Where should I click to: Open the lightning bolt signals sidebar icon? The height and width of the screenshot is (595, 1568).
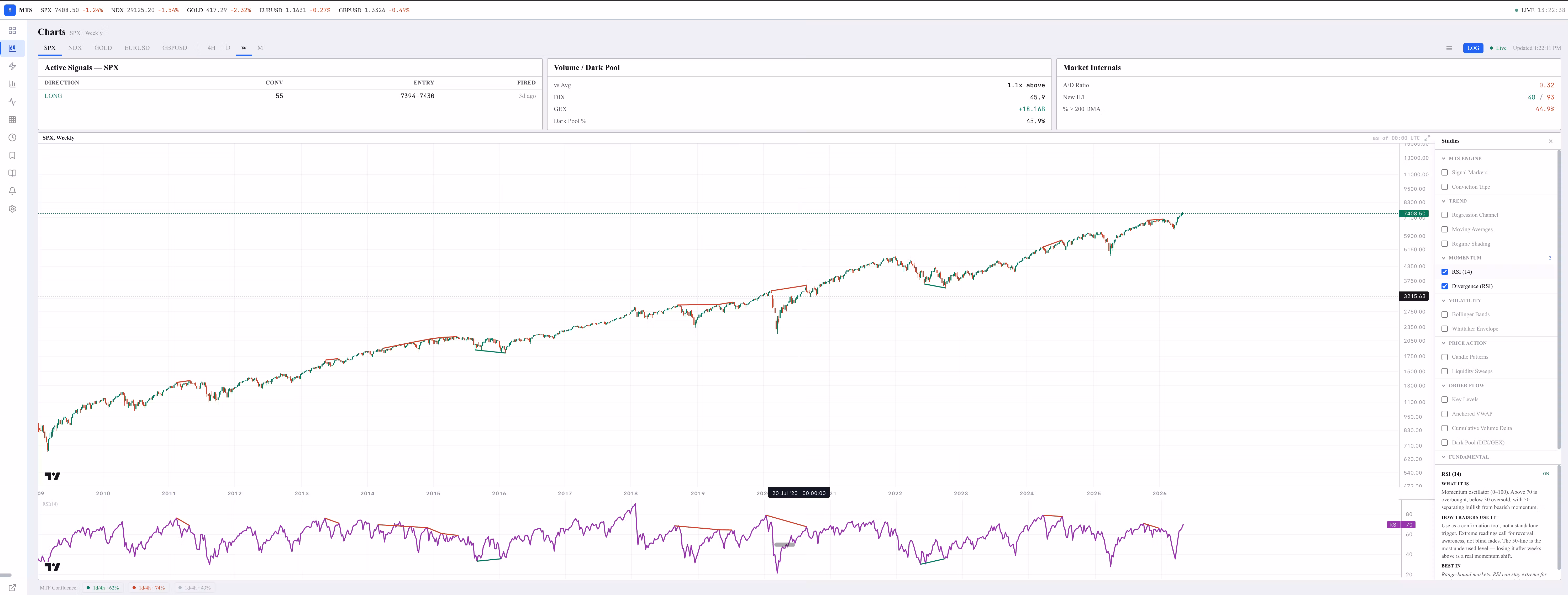pos(12,66)
